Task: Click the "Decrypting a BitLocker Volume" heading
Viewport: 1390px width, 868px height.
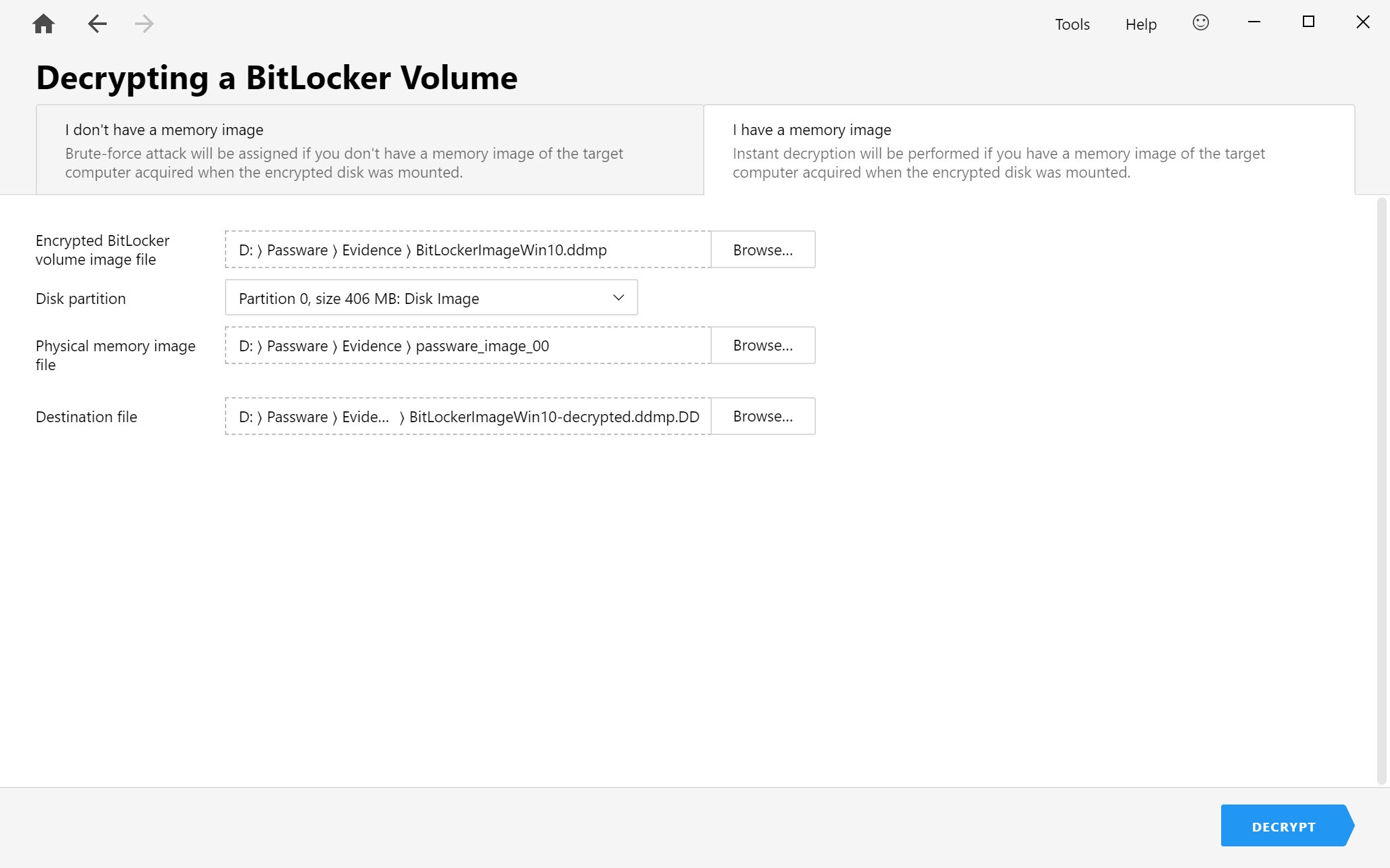Action: click(277, 78)
